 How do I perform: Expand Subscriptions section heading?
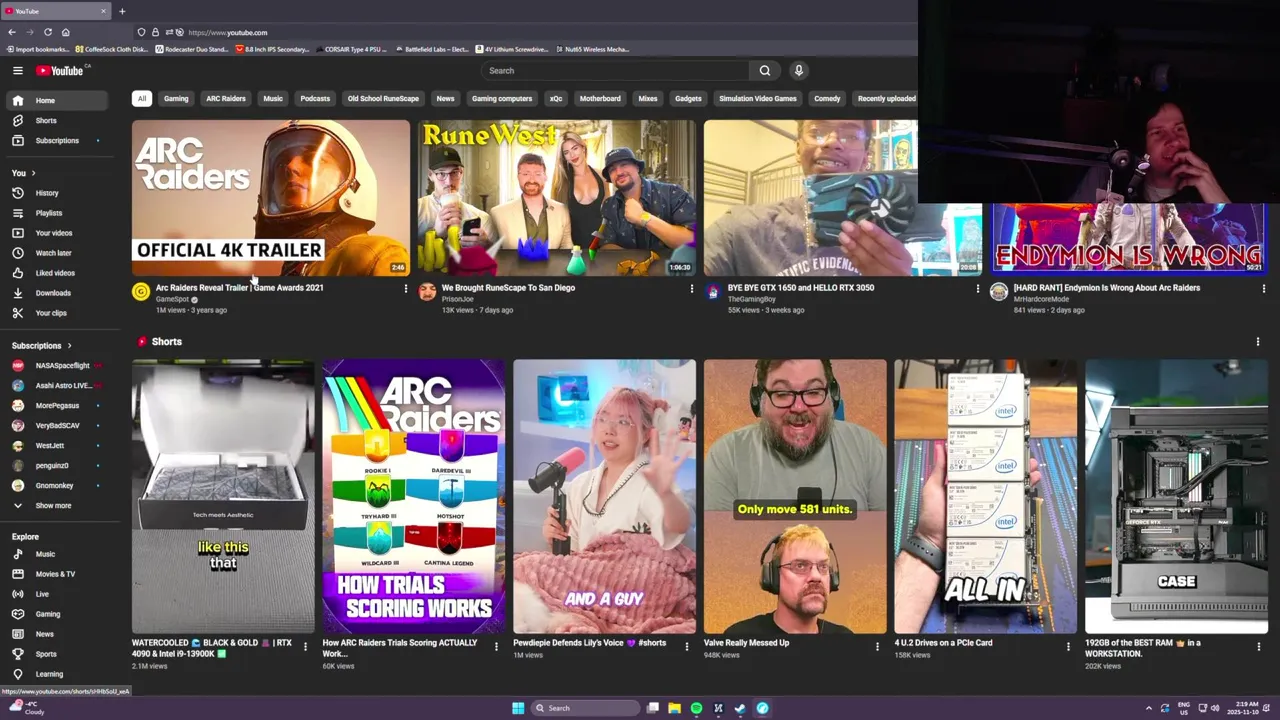42,346
